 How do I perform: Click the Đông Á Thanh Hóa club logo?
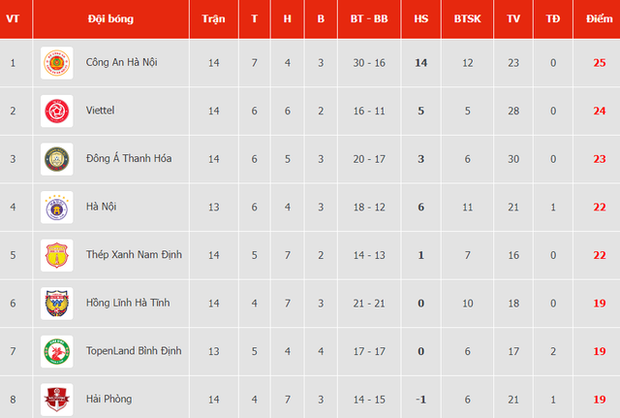coord(56,159)
